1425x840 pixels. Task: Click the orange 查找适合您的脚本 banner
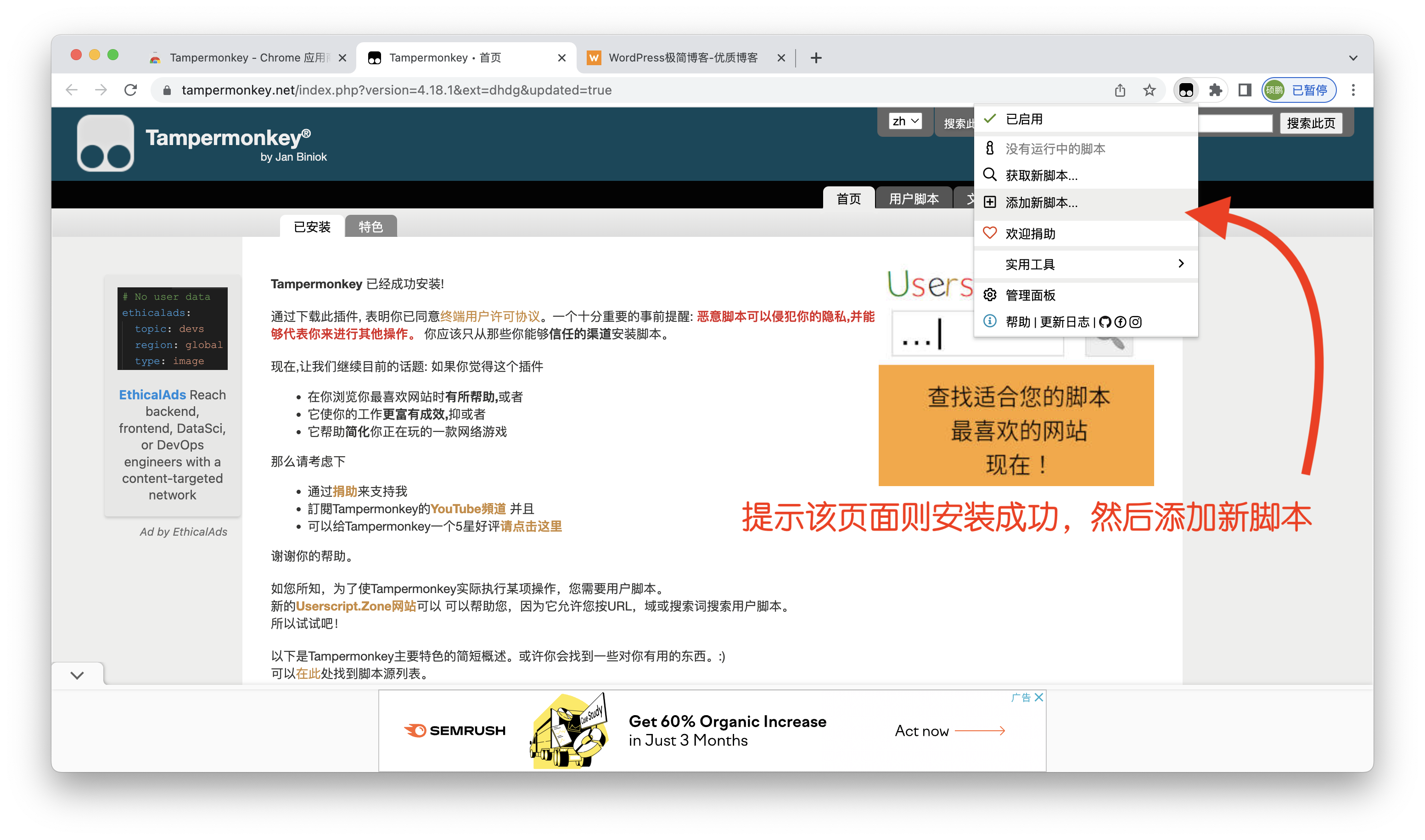click(x=1015, y=426)
